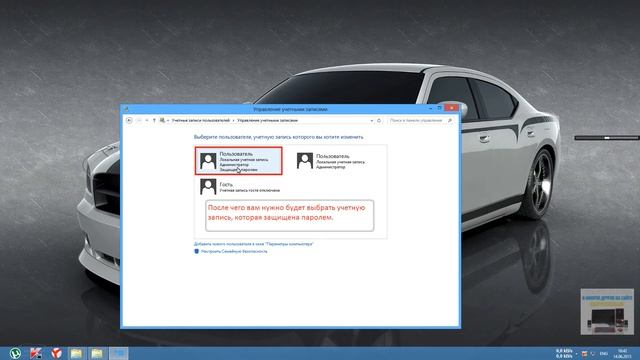Open the Гость guest account
The image size is (640, 360).
click(x=240, y=187)
